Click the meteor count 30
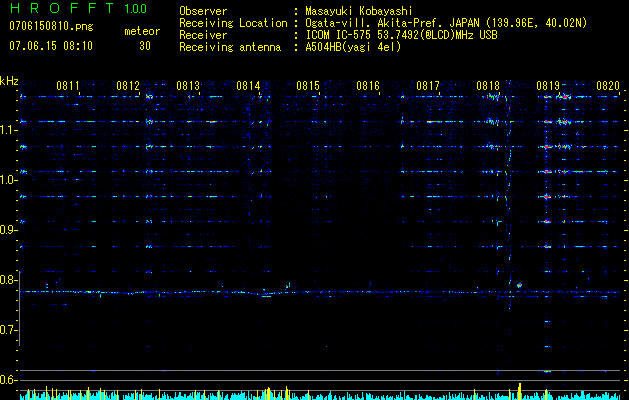 (x=145, y=46)
